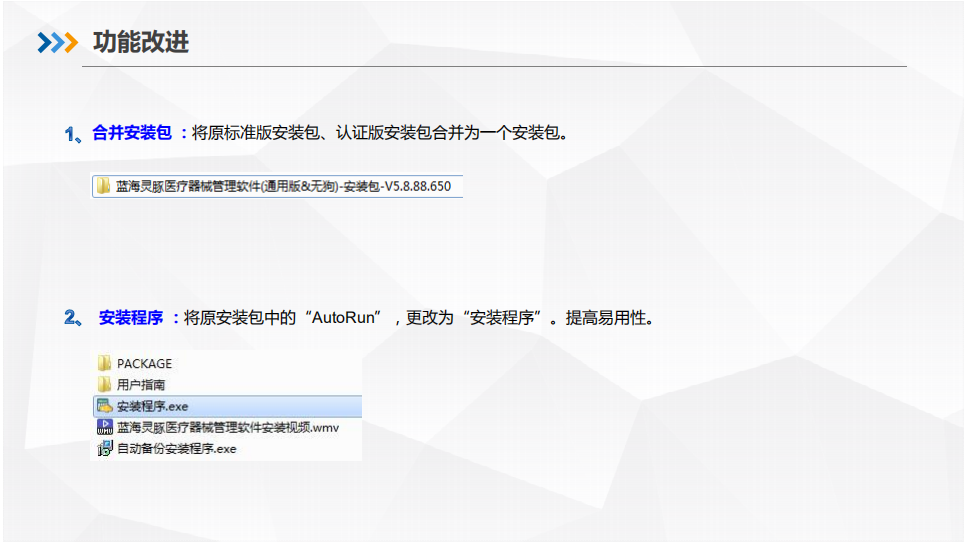Click the .wmv video file icon
This screenshot has width=968, height=545.
point(104,427)
